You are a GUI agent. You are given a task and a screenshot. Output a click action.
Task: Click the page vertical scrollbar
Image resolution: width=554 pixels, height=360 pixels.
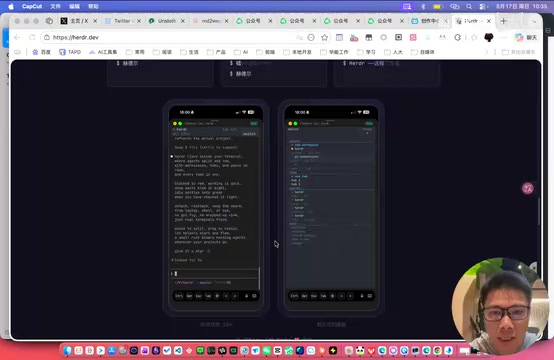(539, 212)
